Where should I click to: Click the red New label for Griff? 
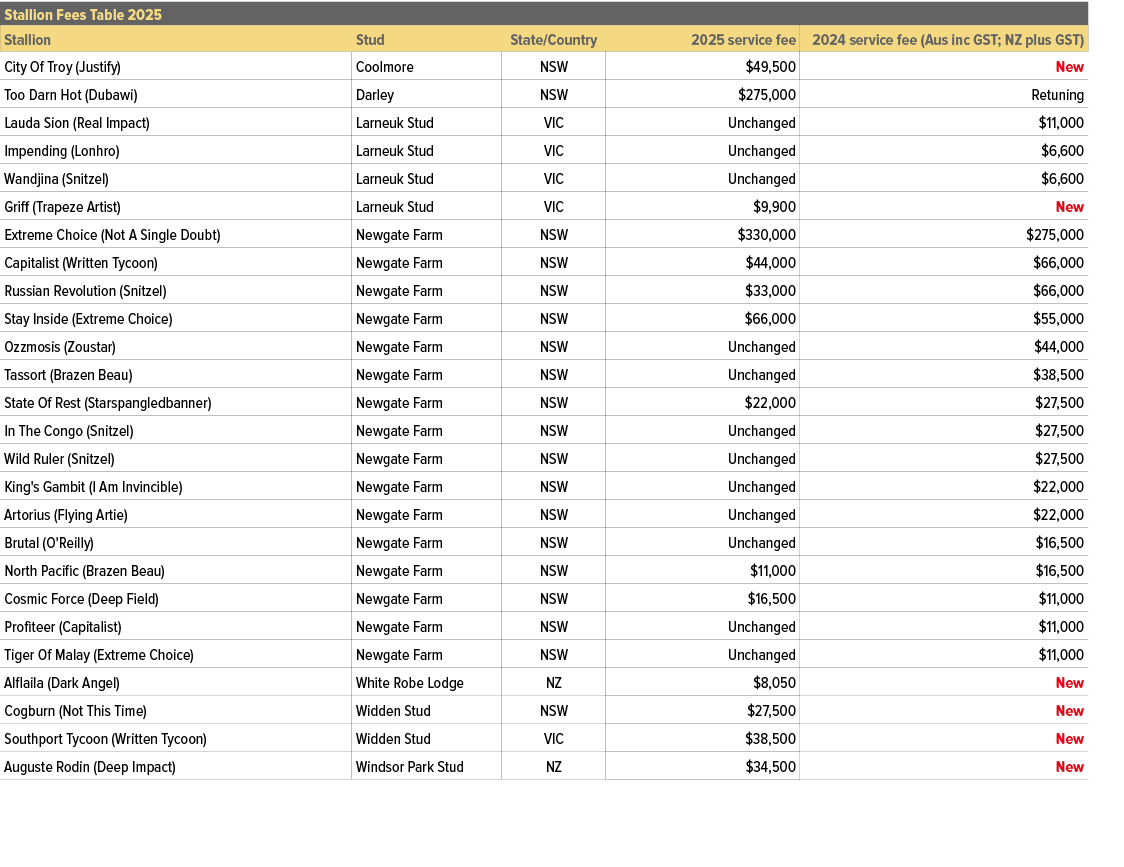tap(1069, 207)
